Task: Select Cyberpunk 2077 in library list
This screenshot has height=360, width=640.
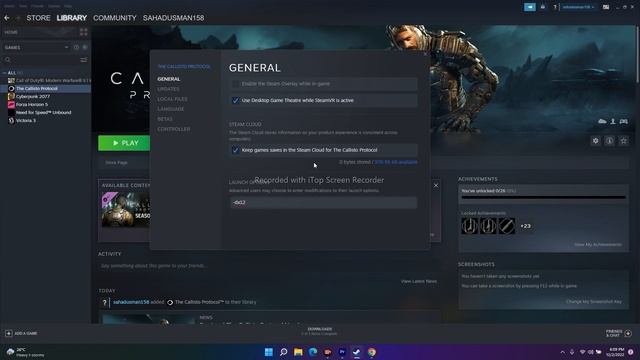Action: (x=33, y=97)
